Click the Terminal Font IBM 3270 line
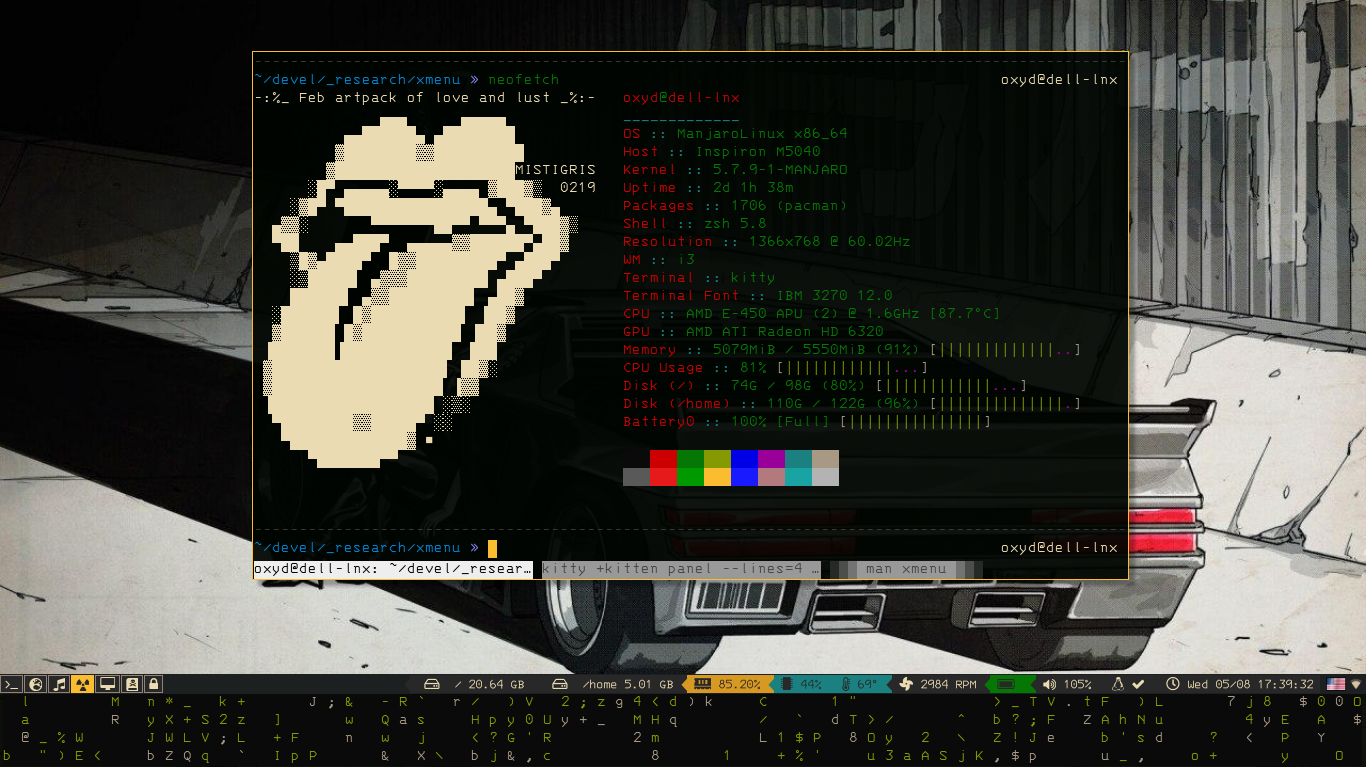Screen dimensions: 1366x767 point(757,296)
